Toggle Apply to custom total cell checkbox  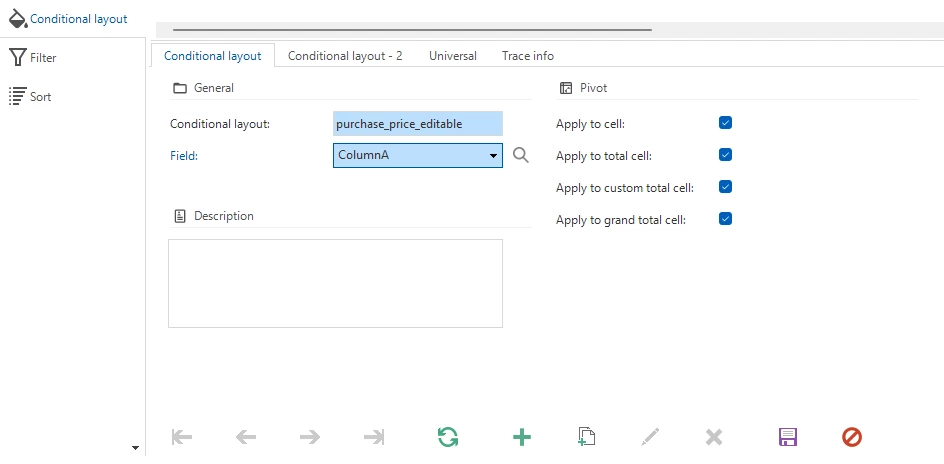click(x=726, y=187)
